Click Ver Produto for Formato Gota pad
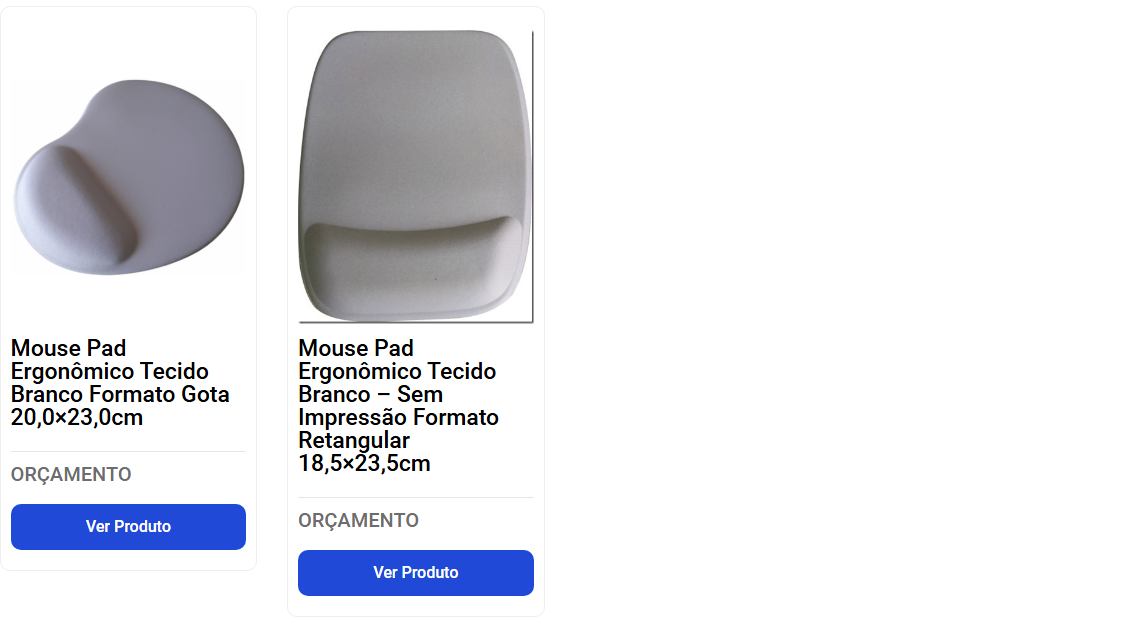This screenshot has height=622, width=1122. pyautogui.click(x=128, y=527)
